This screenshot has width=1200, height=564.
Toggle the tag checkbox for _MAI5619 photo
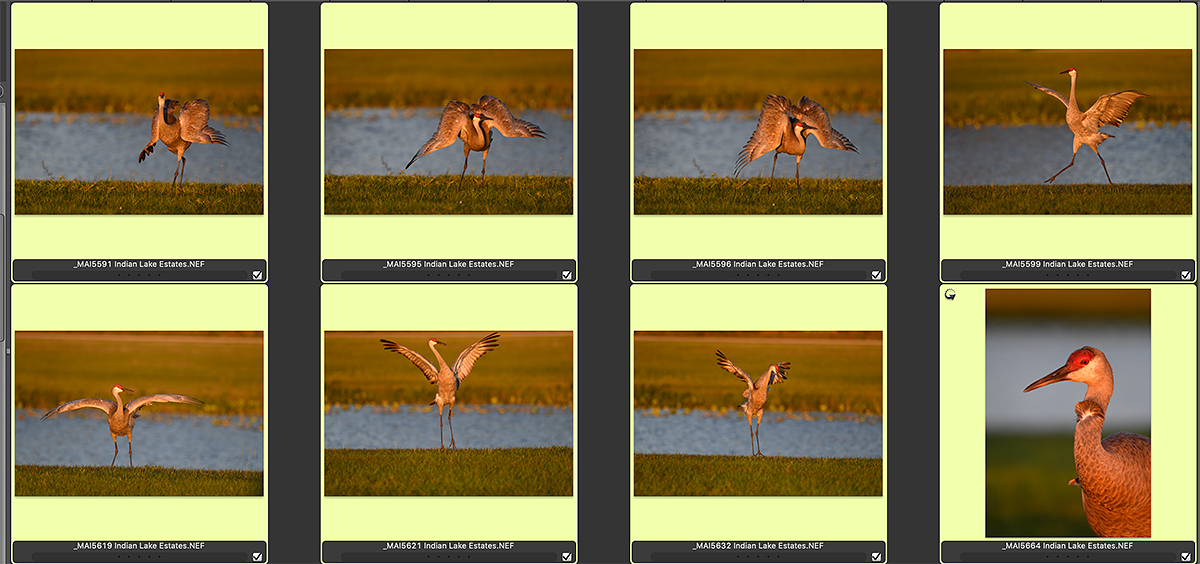tap(257, 557)
